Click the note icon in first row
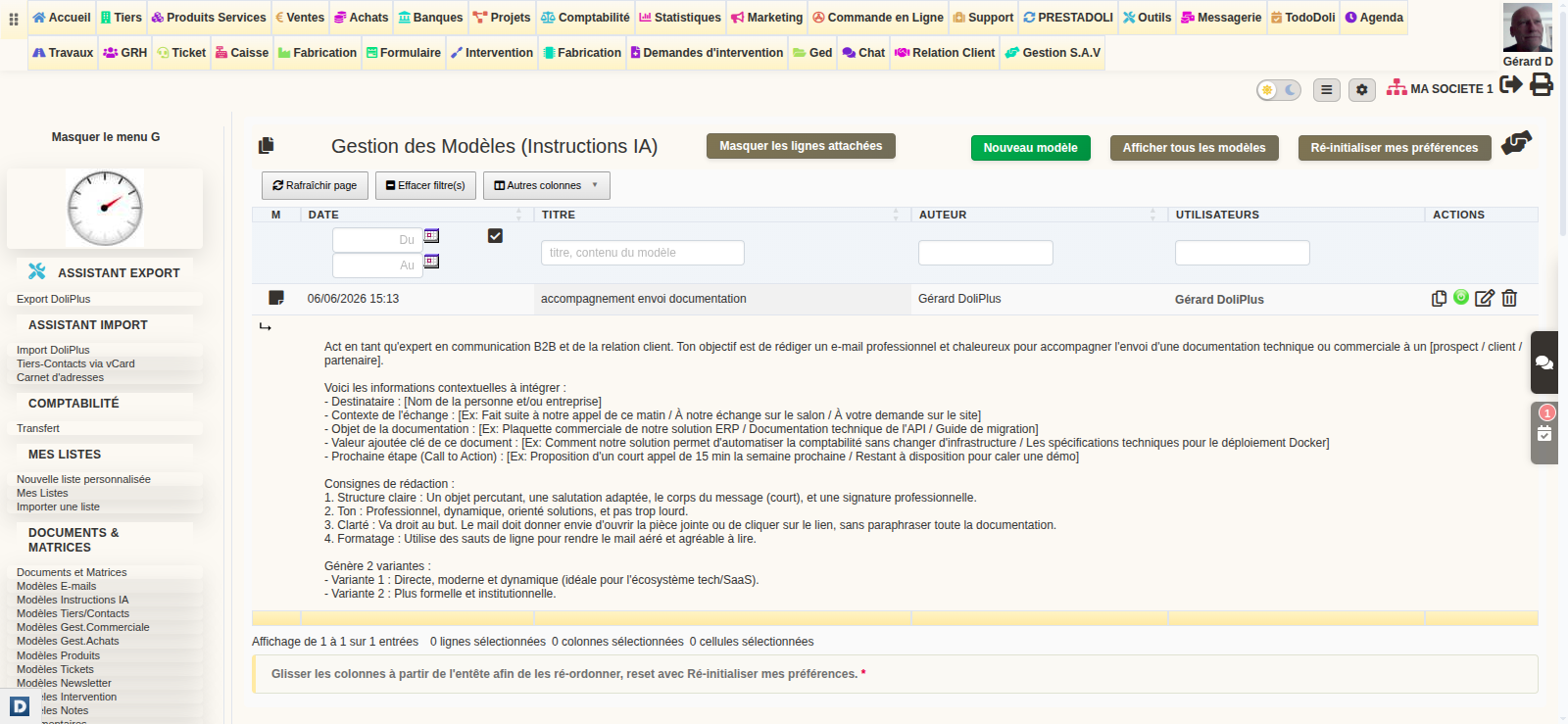Viewport: 1568px width, 724px height. point(276,298)
